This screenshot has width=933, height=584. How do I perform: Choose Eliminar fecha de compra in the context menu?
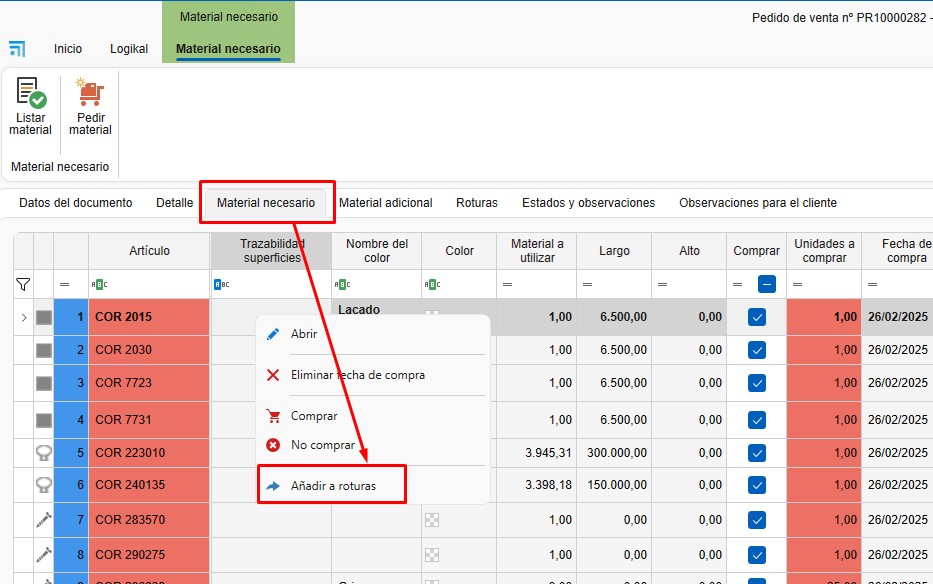[373, 375]
